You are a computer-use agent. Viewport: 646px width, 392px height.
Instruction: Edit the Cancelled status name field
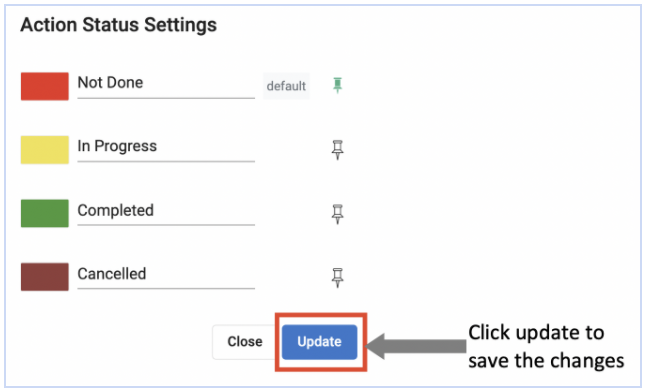(166, 276)
